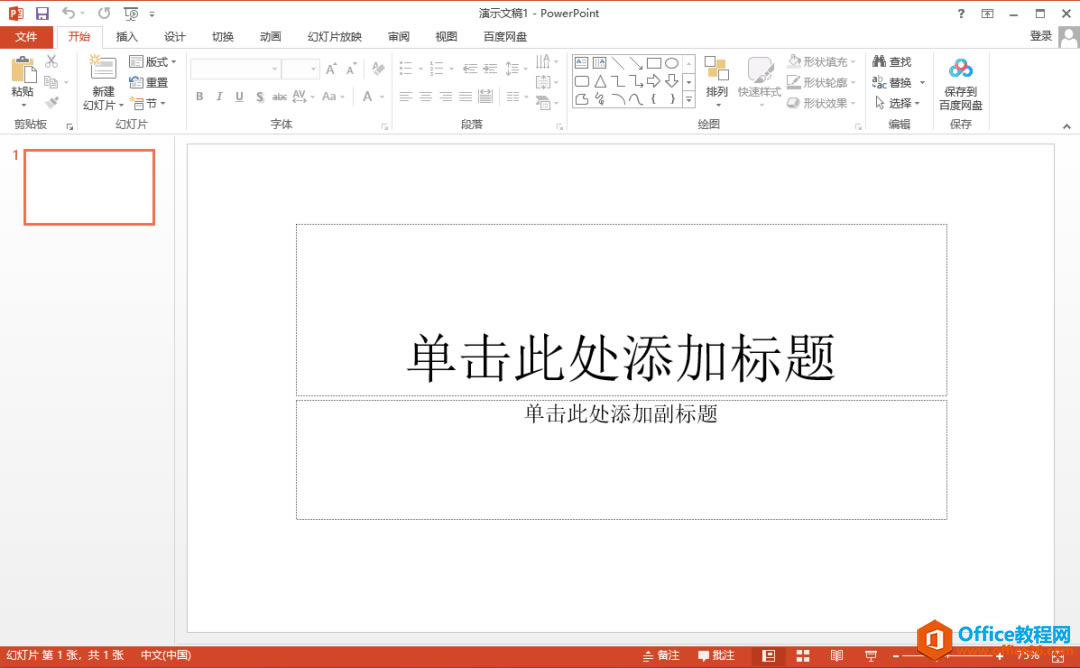The height and width of the screenshot is (668, 1080).
Task: Open the 选择 select dropdown
Action: [897, 103]
